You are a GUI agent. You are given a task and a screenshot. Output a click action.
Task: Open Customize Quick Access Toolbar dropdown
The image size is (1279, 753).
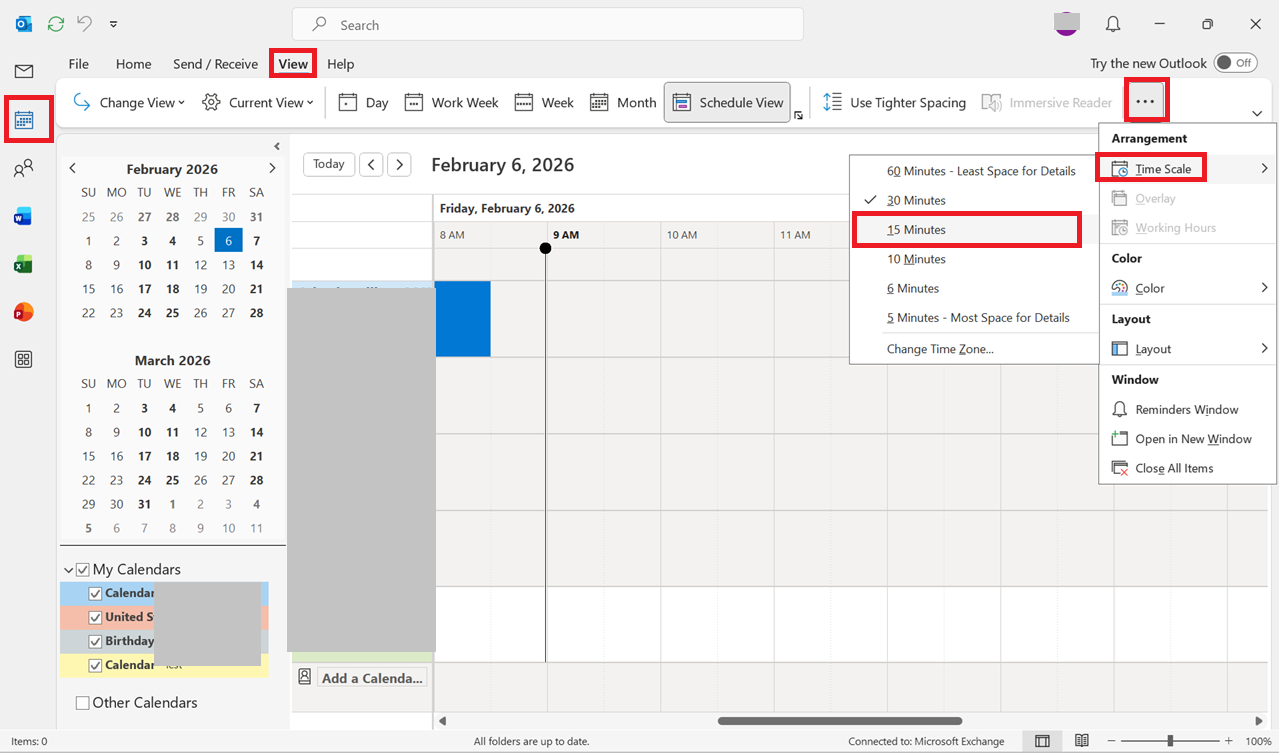click(113, 24)
